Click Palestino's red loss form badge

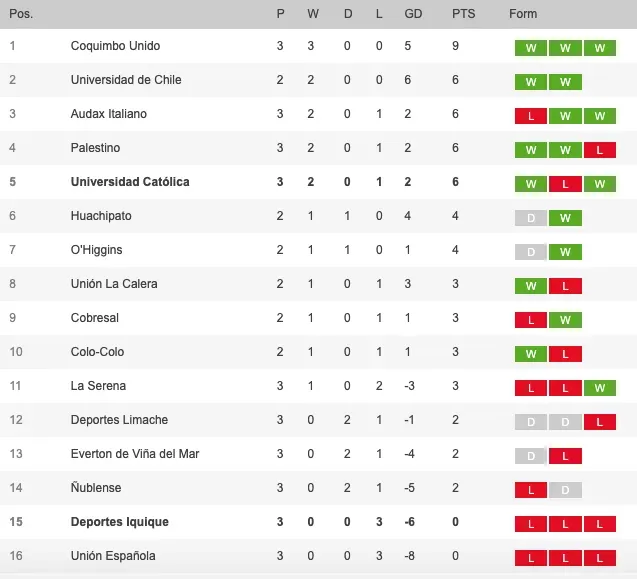tap(599, 150)
